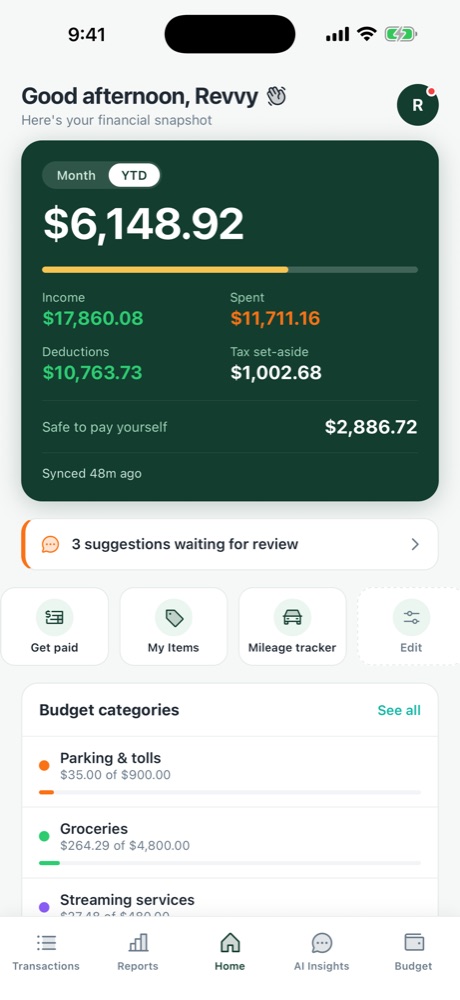Switch to the AI Insights tab label
This screenshot has width=460, height=1000.
(322, 966)
